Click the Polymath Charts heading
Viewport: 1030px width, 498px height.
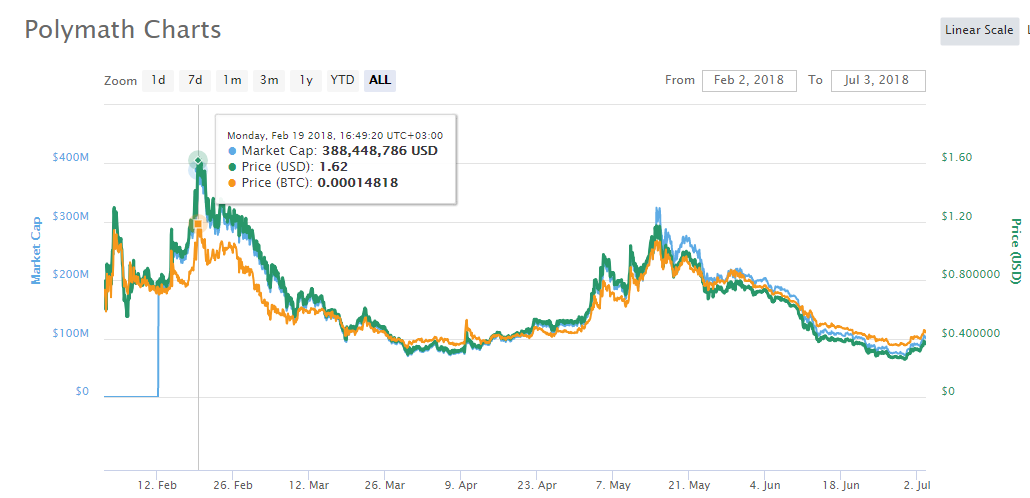pyautogui.click(x=123, y=30)
